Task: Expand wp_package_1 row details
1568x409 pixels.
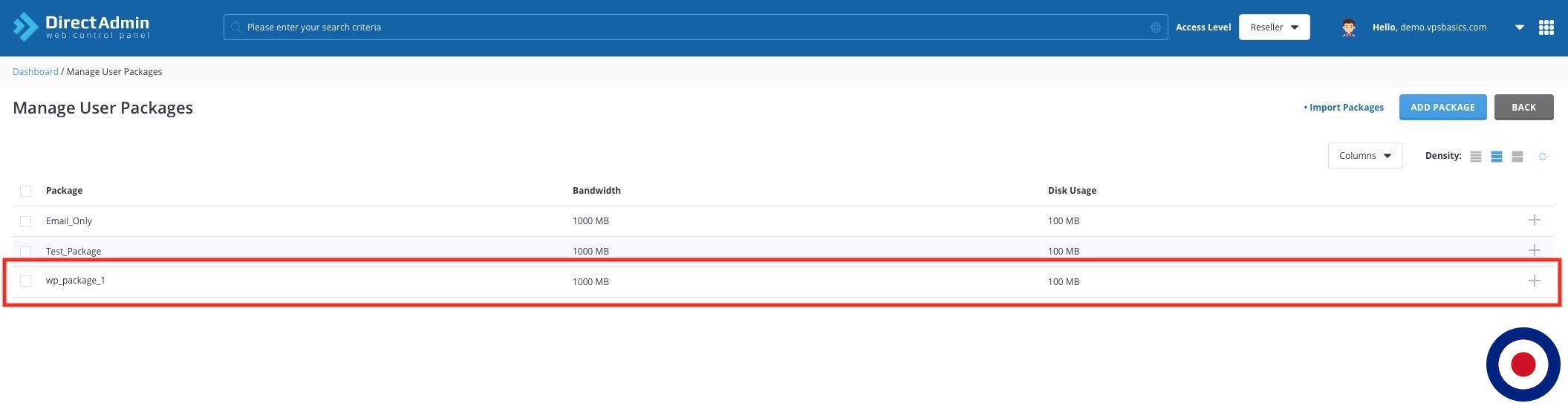Action: [x=1534, y=281]
